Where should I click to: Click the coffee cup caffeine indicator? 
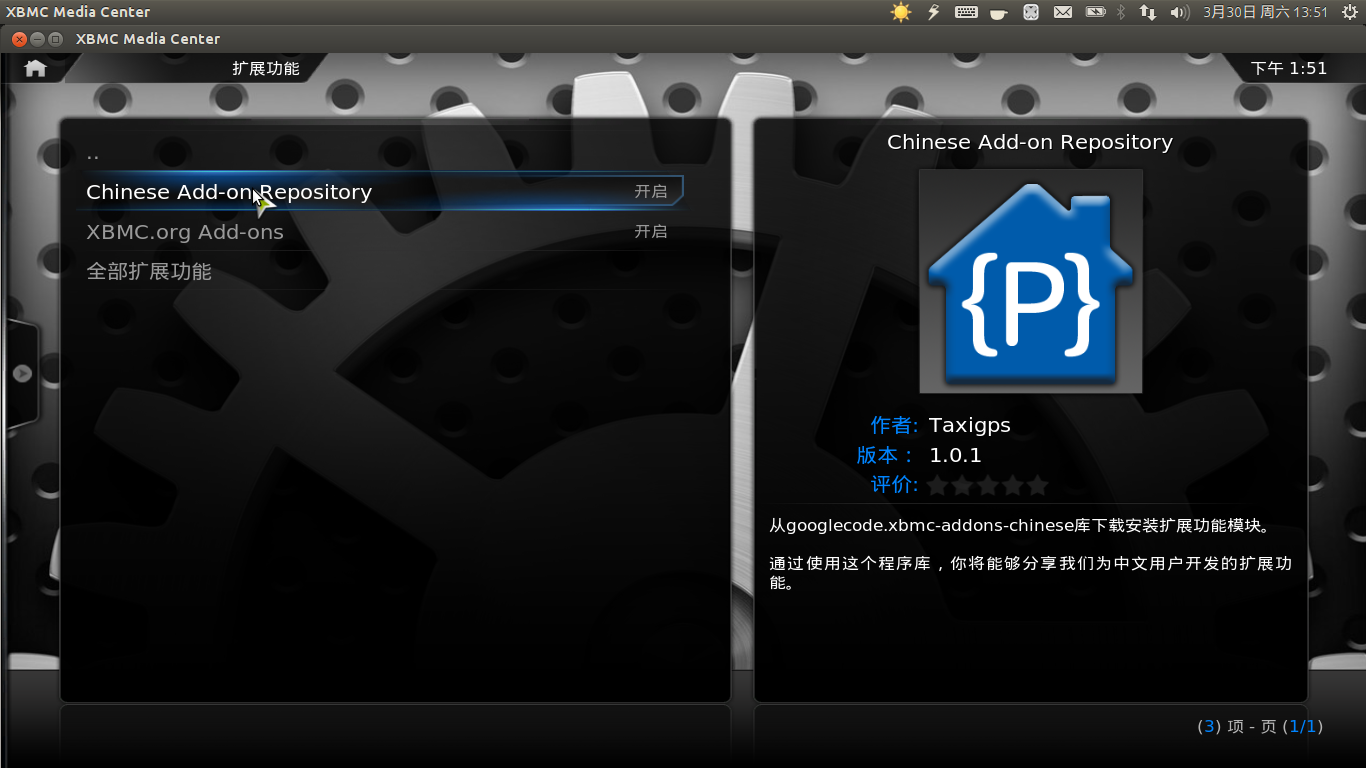coord(998,13)
